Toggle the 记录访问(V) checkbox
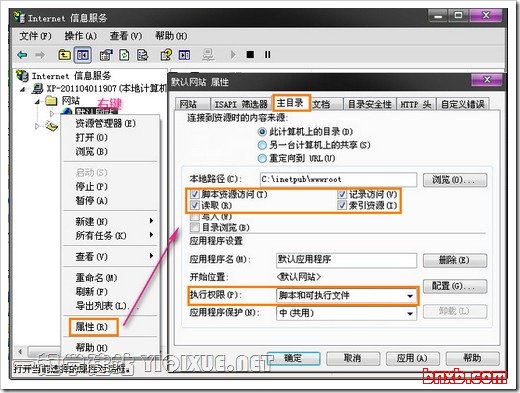The width and height of the screenshot is (520, 393). coord(342,194)
